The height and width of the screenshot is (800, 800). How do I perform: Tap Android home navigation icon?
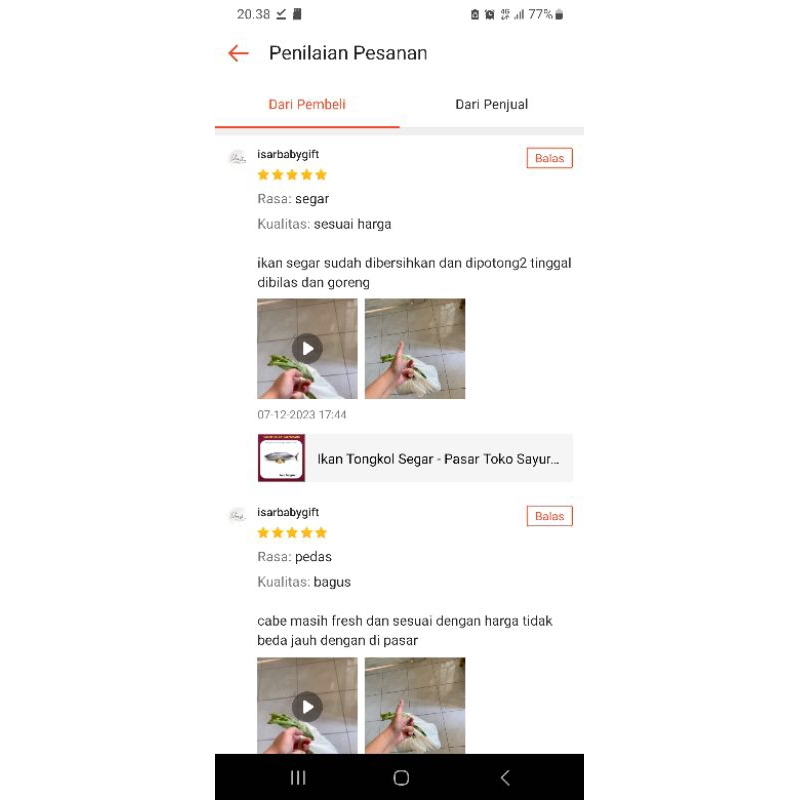point(401,778)
